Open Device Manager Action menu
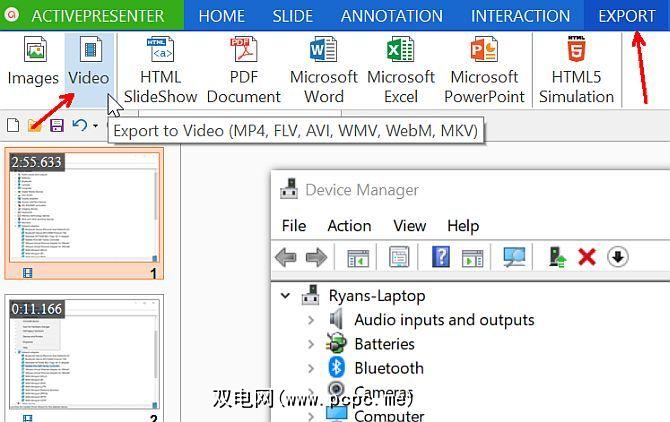The width and height of the screenshot is (670, 422). (x=349, y=226)
